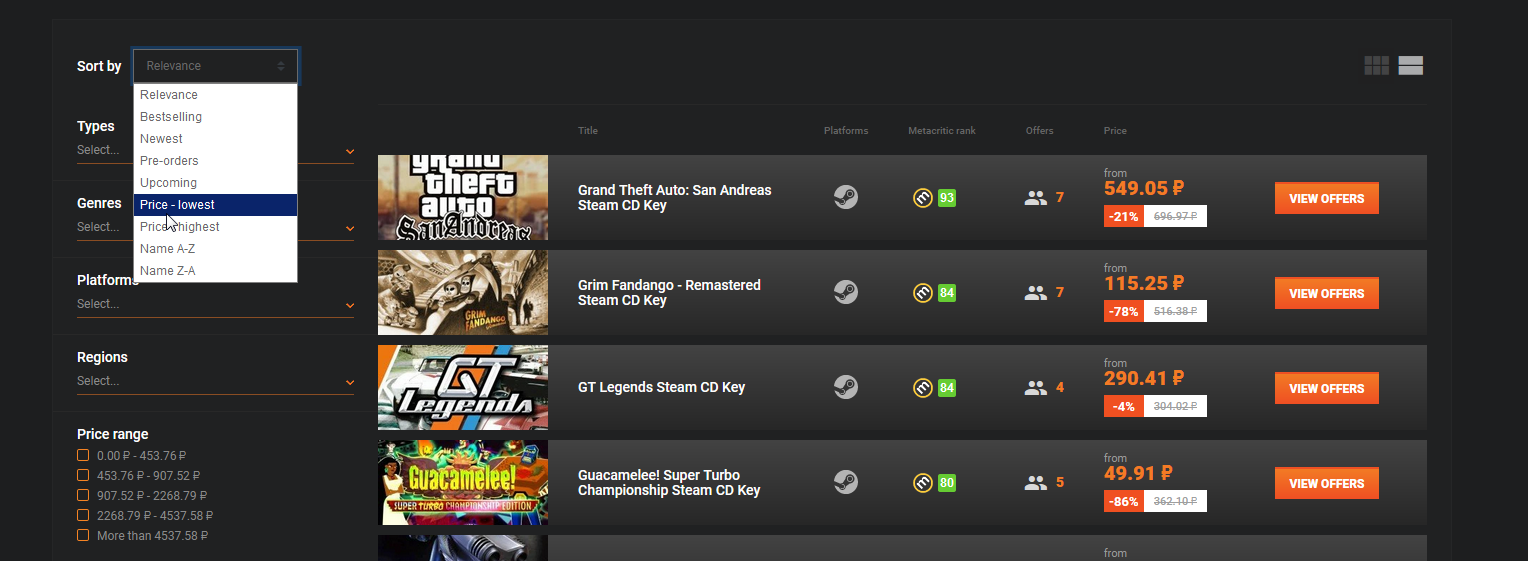Check the 2268.79 ₽ - 4537.58 ₽ price range
The image size is (1528, 561).
[83, 516]
